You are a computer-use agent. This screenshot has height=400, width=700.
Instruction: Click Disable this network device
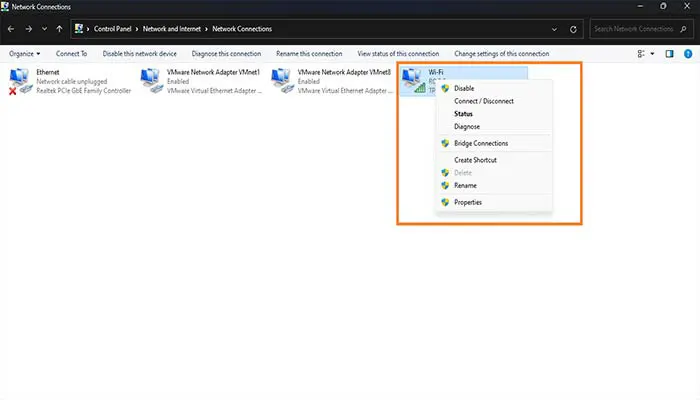(140, 54)
